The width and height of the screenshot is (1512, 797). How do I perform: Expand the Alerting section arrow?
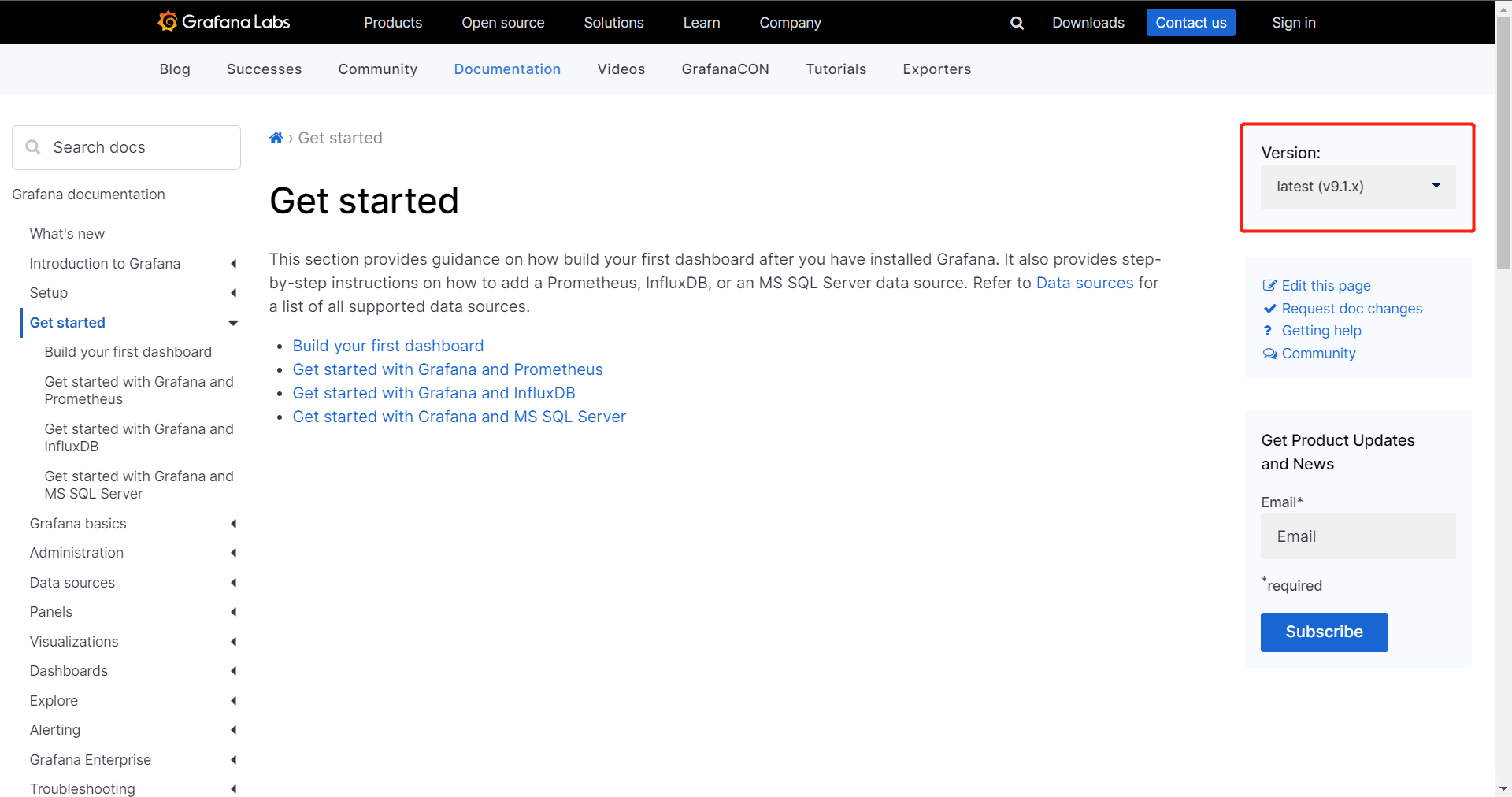[233, 730]
